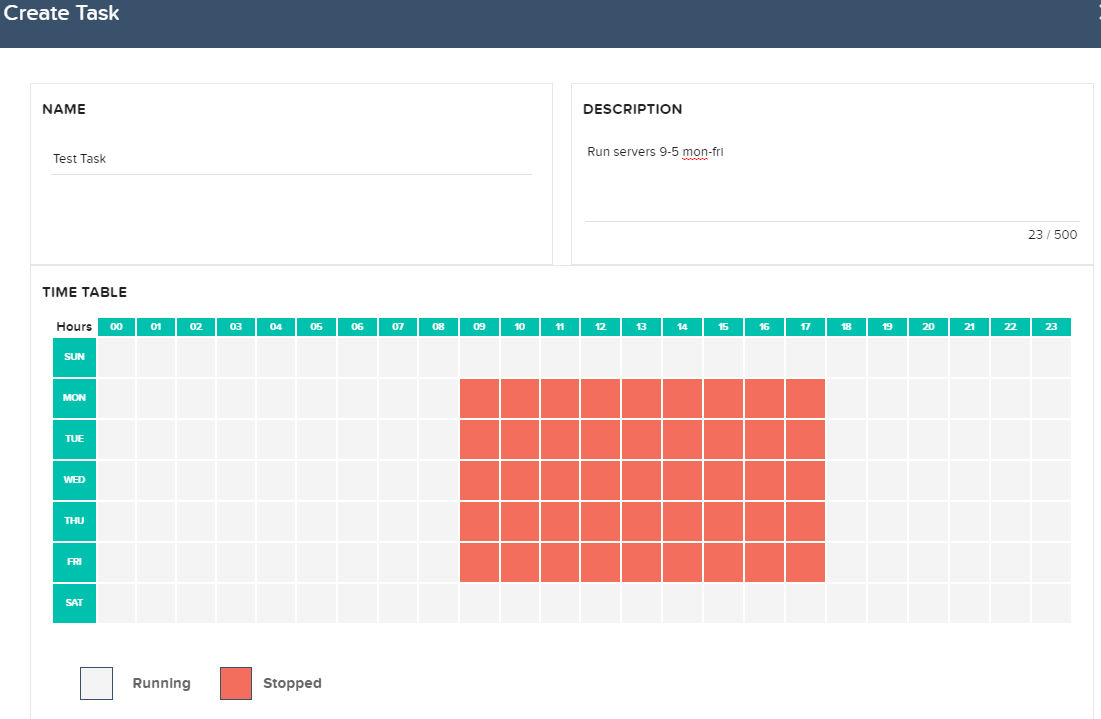Toggle the Tuesday 18 hour running cell

tap(846, 439)
